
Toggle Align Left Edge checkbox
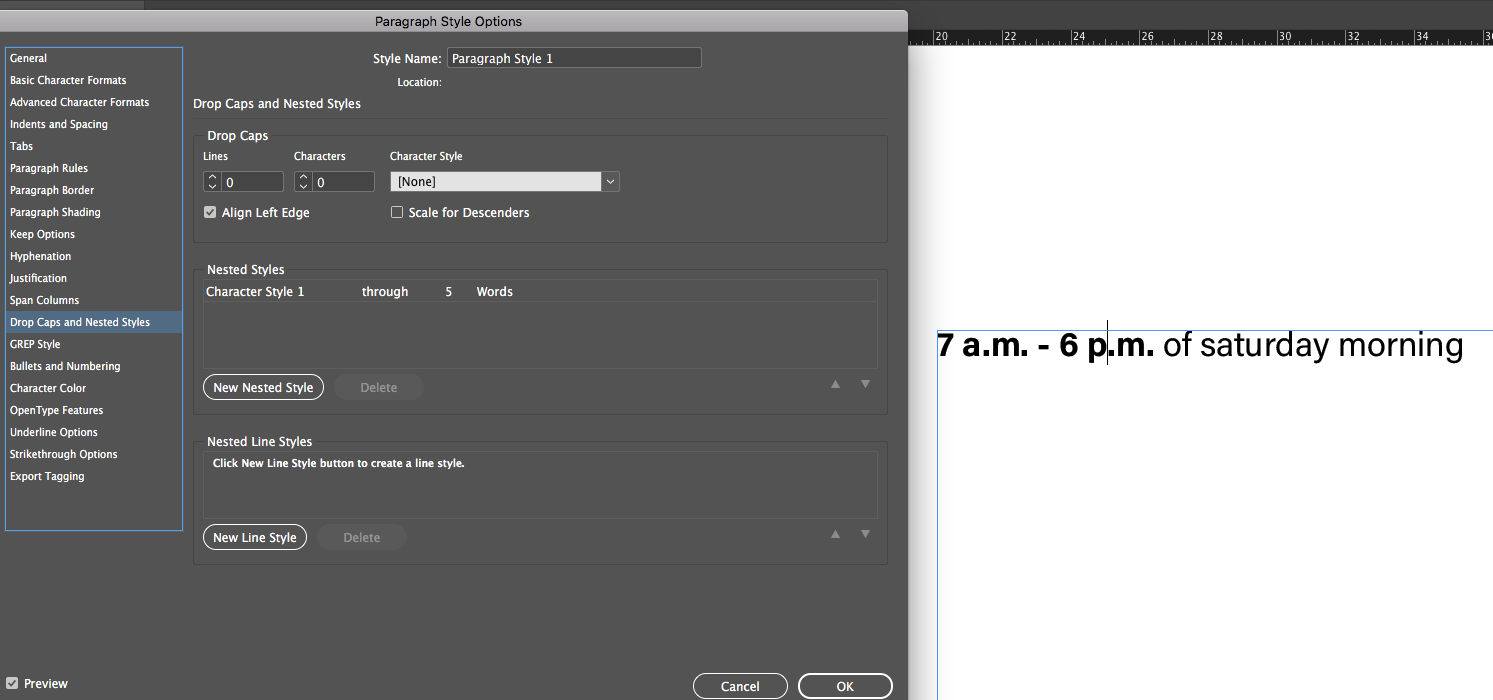click(210, 212)
